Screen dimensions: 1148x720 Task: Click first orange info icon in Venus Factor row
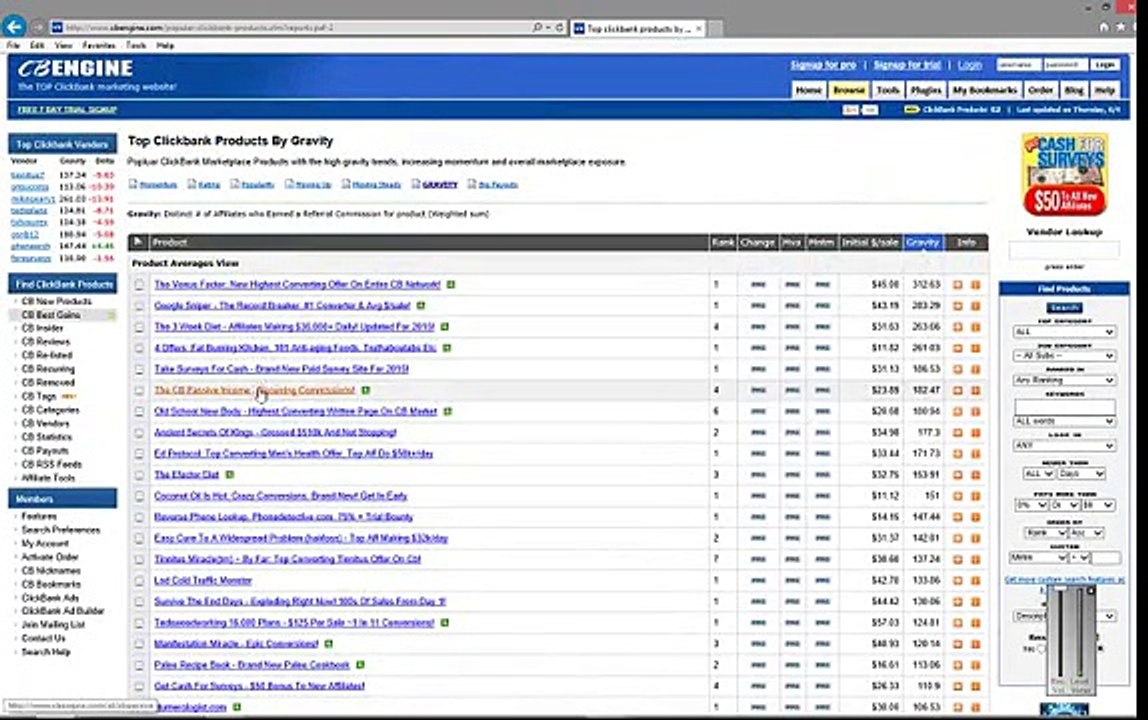pos(958,285)
